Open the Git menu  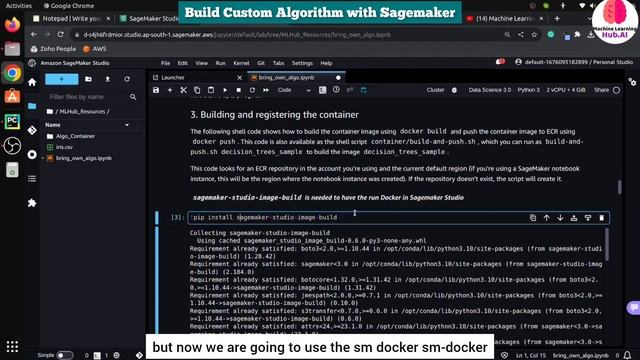pyautogui.click(x=261, y=63)
